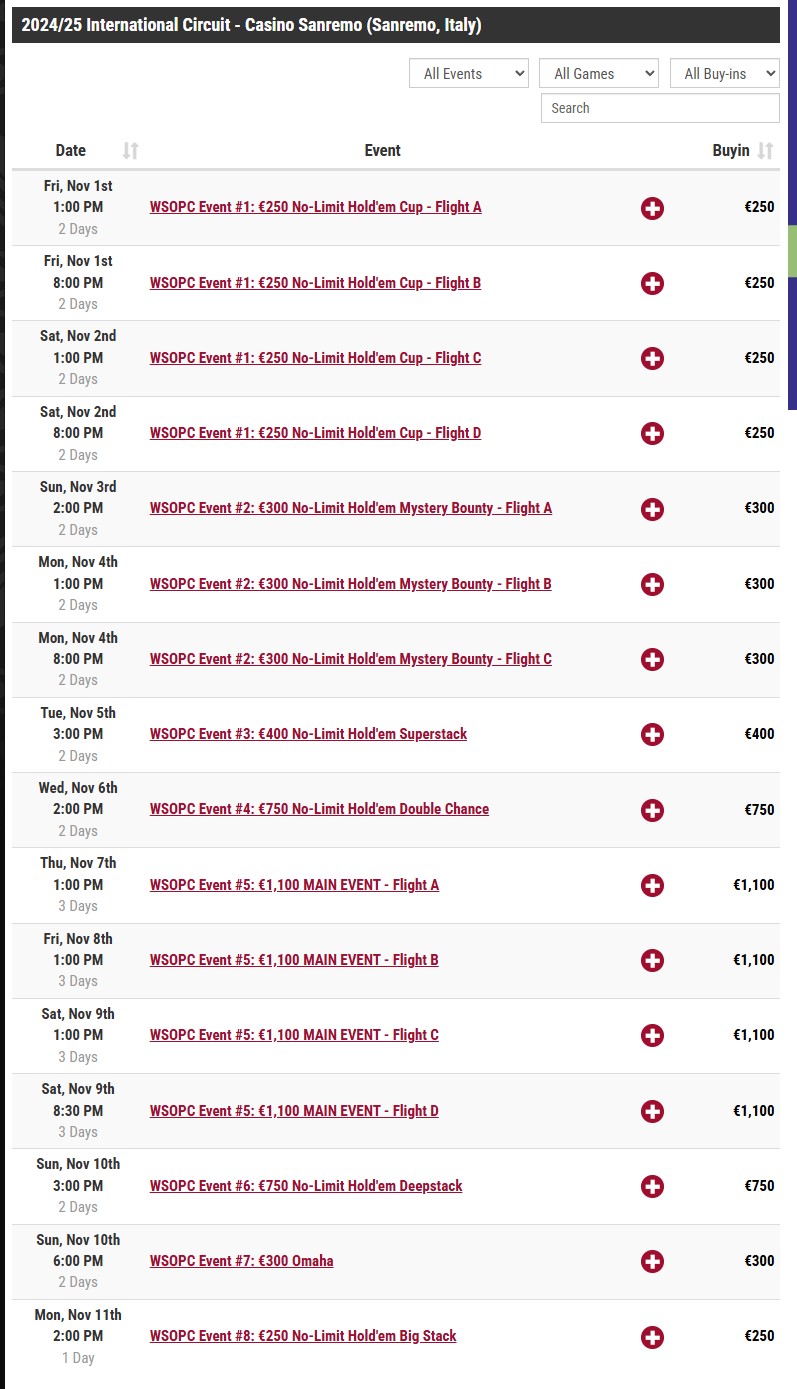The height and width of the screenshot is (1389, 797).
Task: Show details for Event #3 Superstack
Action: click(652, 735)
